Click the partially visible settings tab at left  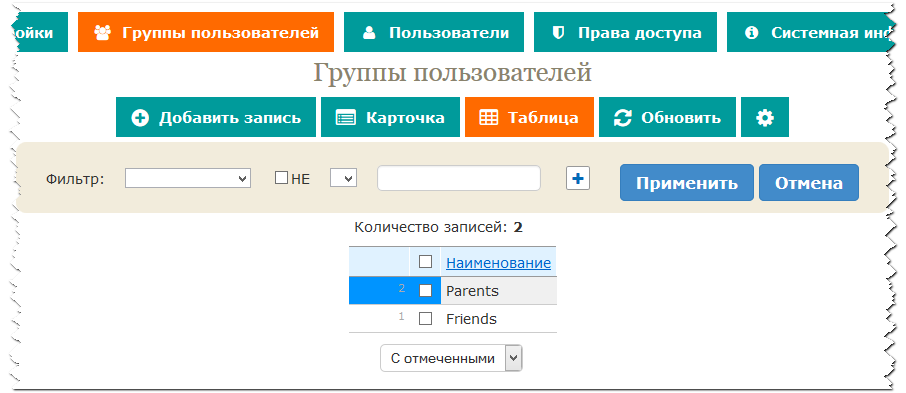tap(39, 32)
